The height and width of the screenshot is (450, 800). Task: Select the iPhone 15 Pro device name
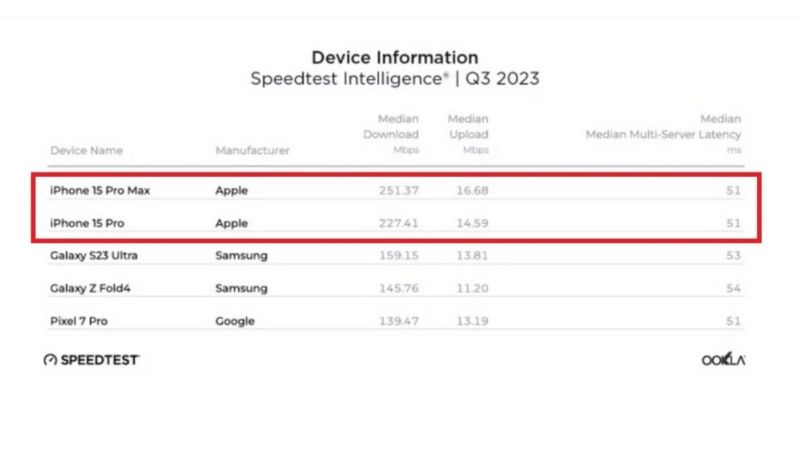click(x=86, y=223)
